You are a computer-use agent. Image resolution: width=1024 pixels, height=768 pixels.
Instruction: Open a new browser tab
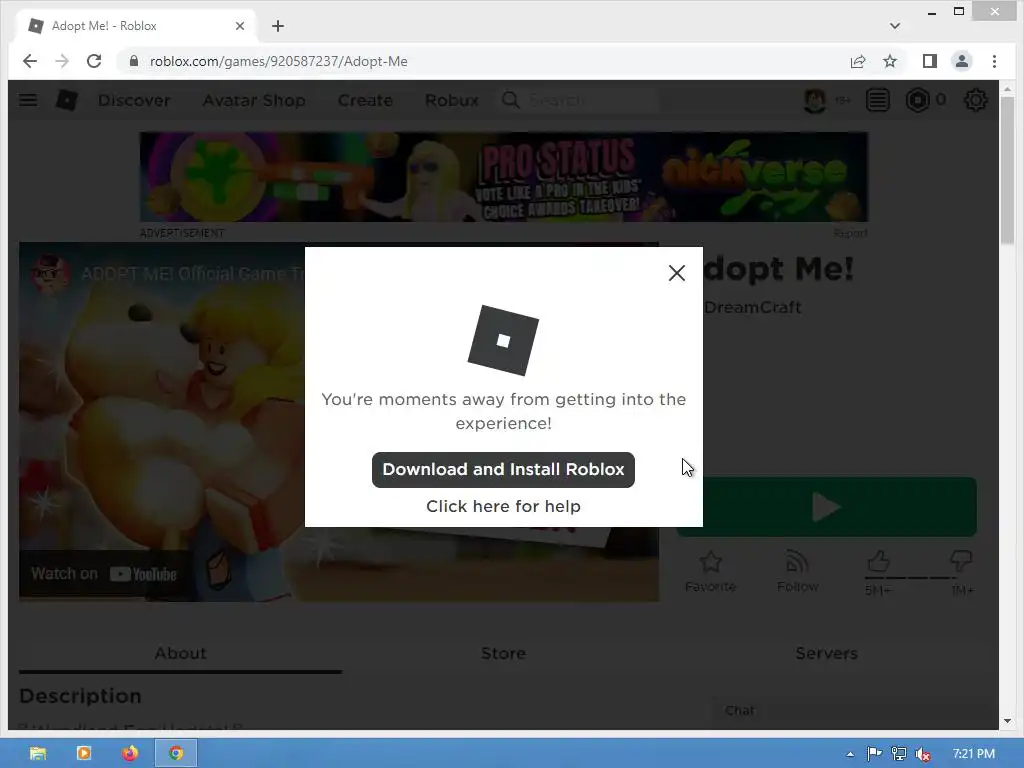[278, 26]
